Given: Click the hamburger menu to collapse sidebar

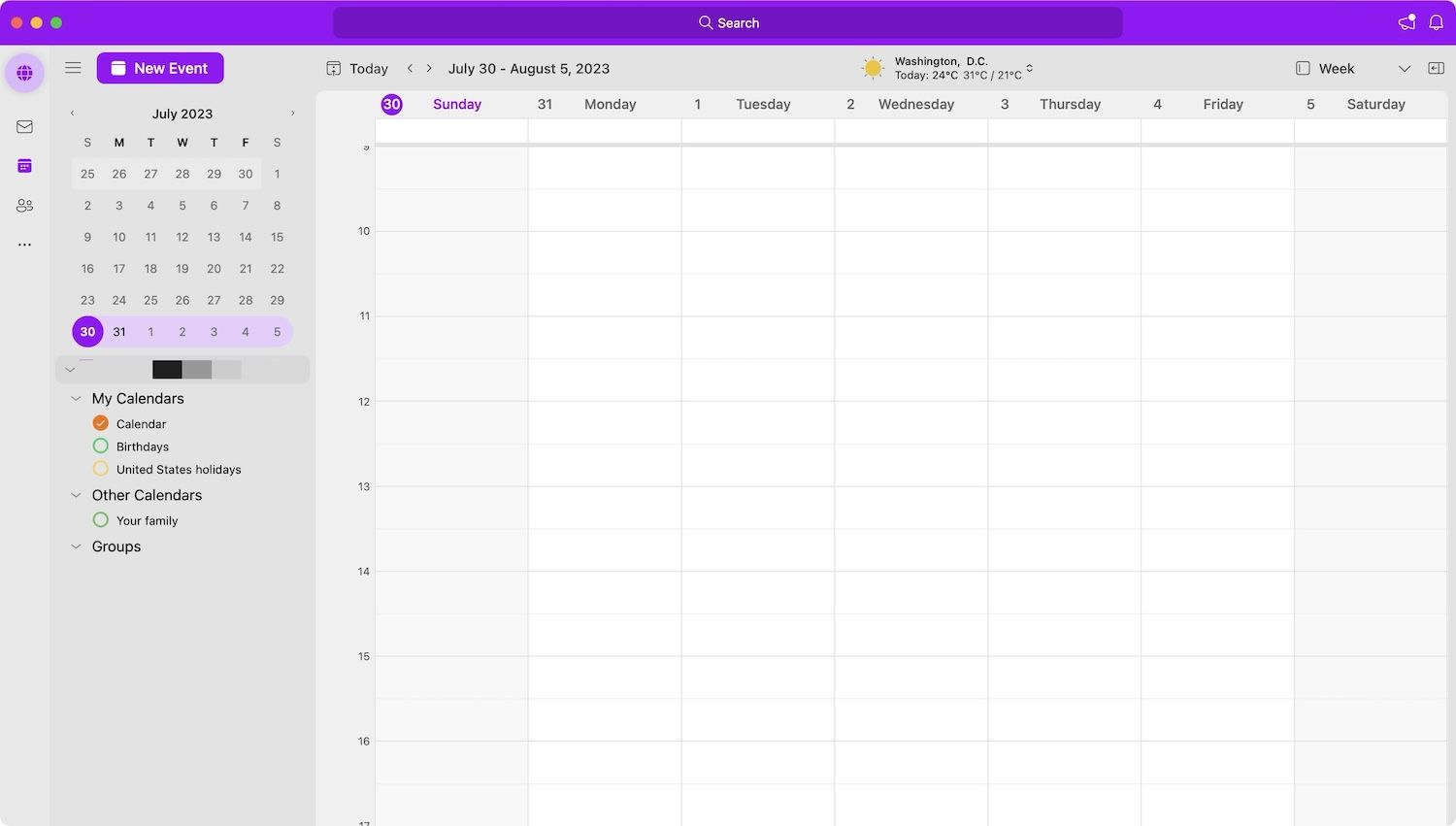Looking at the screenshot, I should pos(73,68).
